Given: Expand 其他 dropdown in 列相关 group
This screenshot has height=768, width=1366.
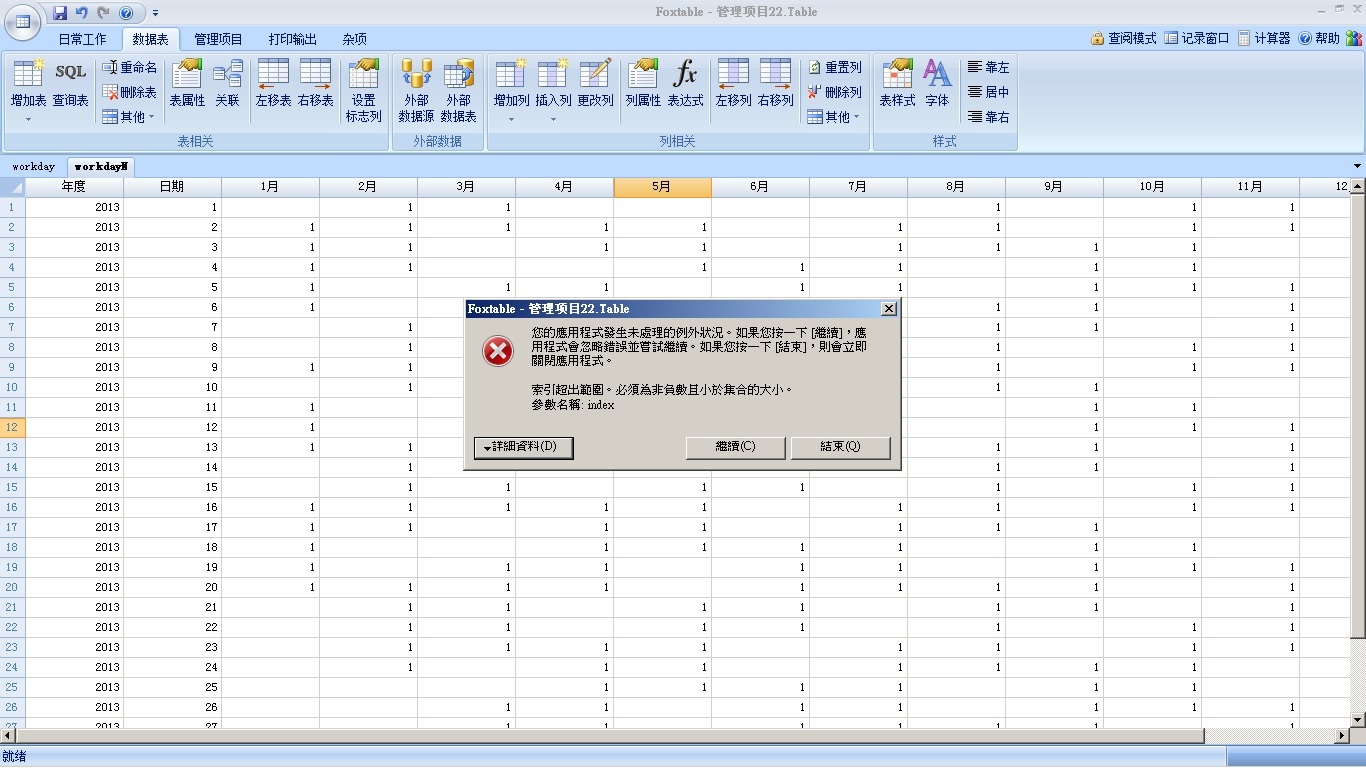Looking at the screenshot, I should 835,117.
